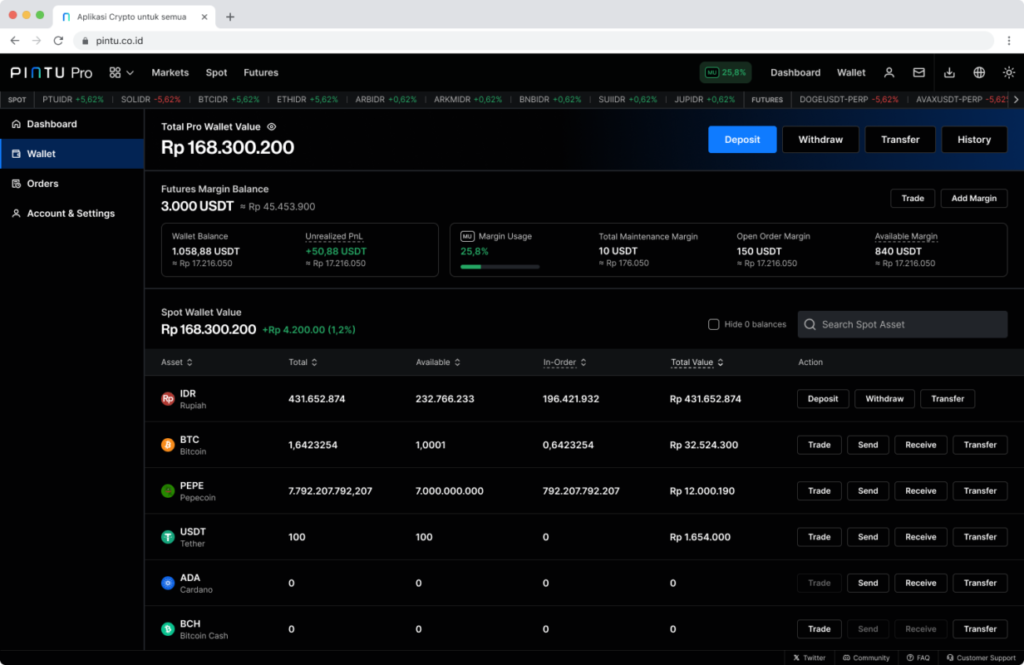Focus the Search Spot Asset field
Screen dimensions: 1024x665
(902, 325)
